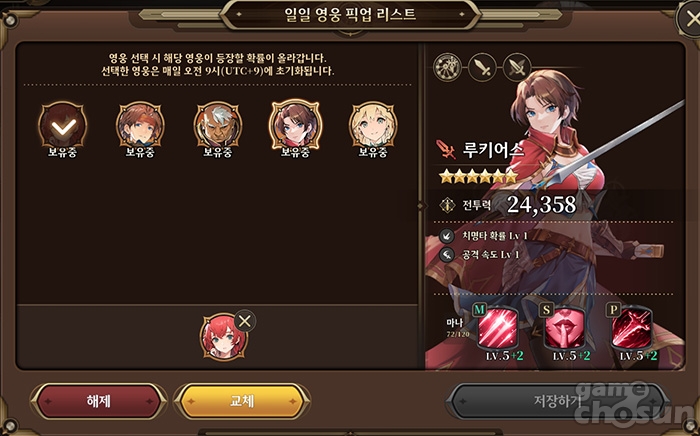Remove the red-haired hero with X badge
The height and width of the screenshot is (436, 700).
click(x=245, y=320)
